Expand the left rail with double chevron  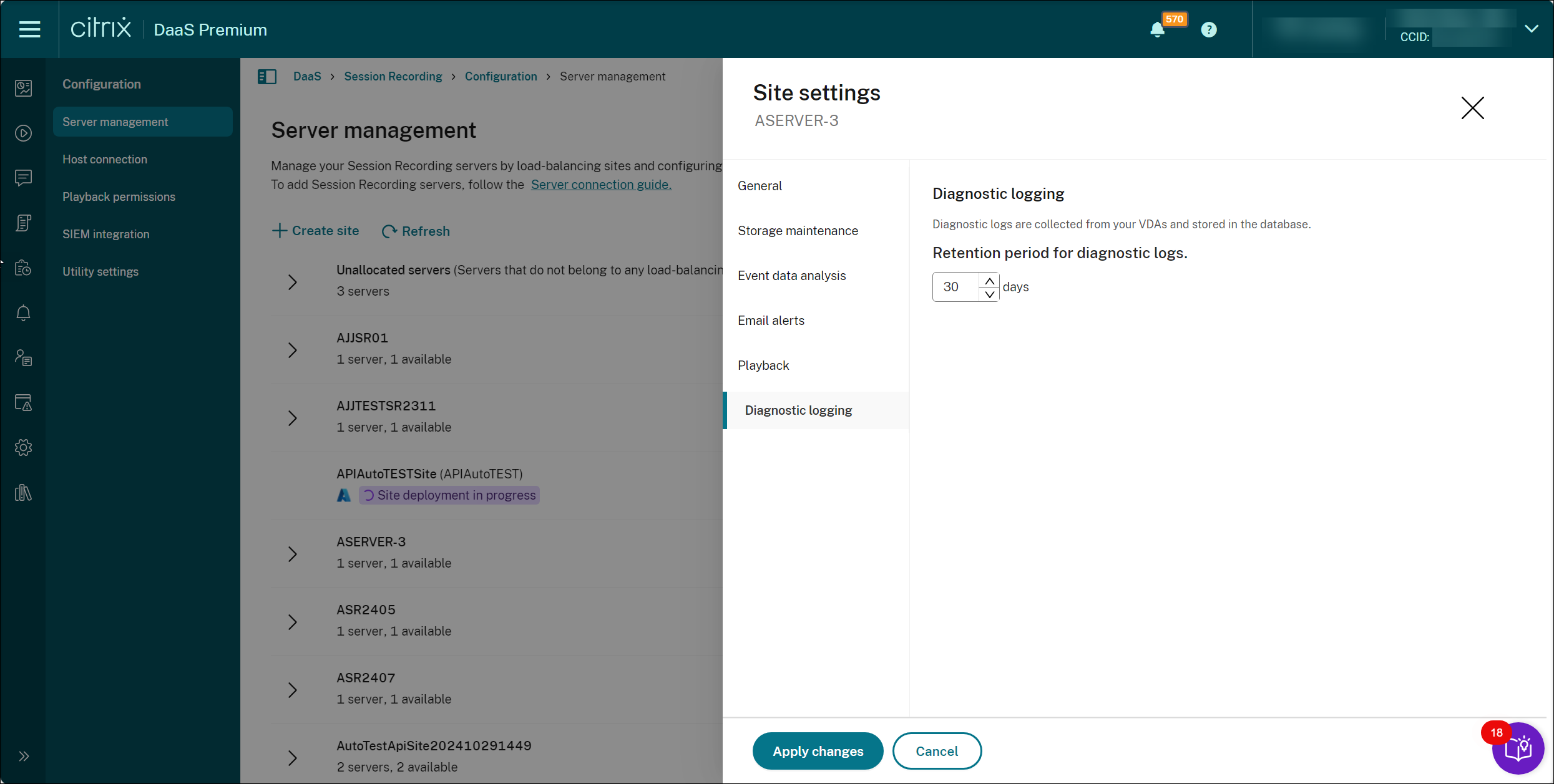[x=23, y=756]
